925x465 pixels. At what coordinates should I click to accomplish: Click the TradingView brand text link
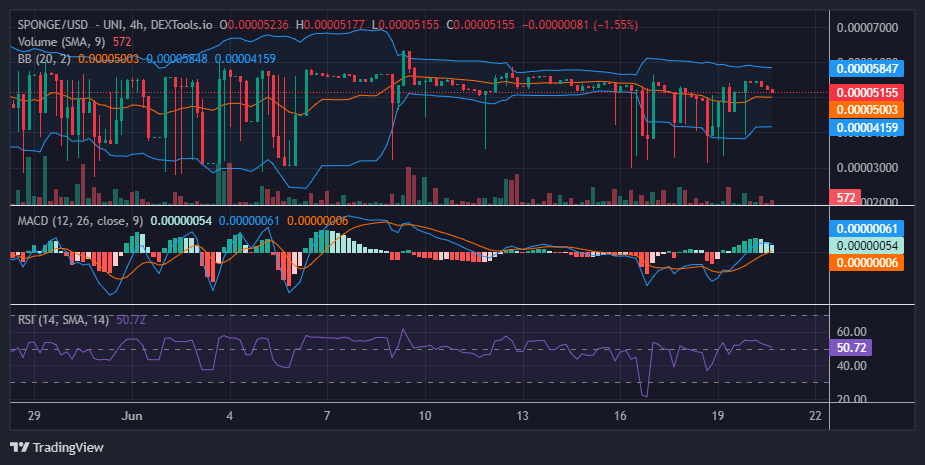pyautogui.click(x=68, y=447)
